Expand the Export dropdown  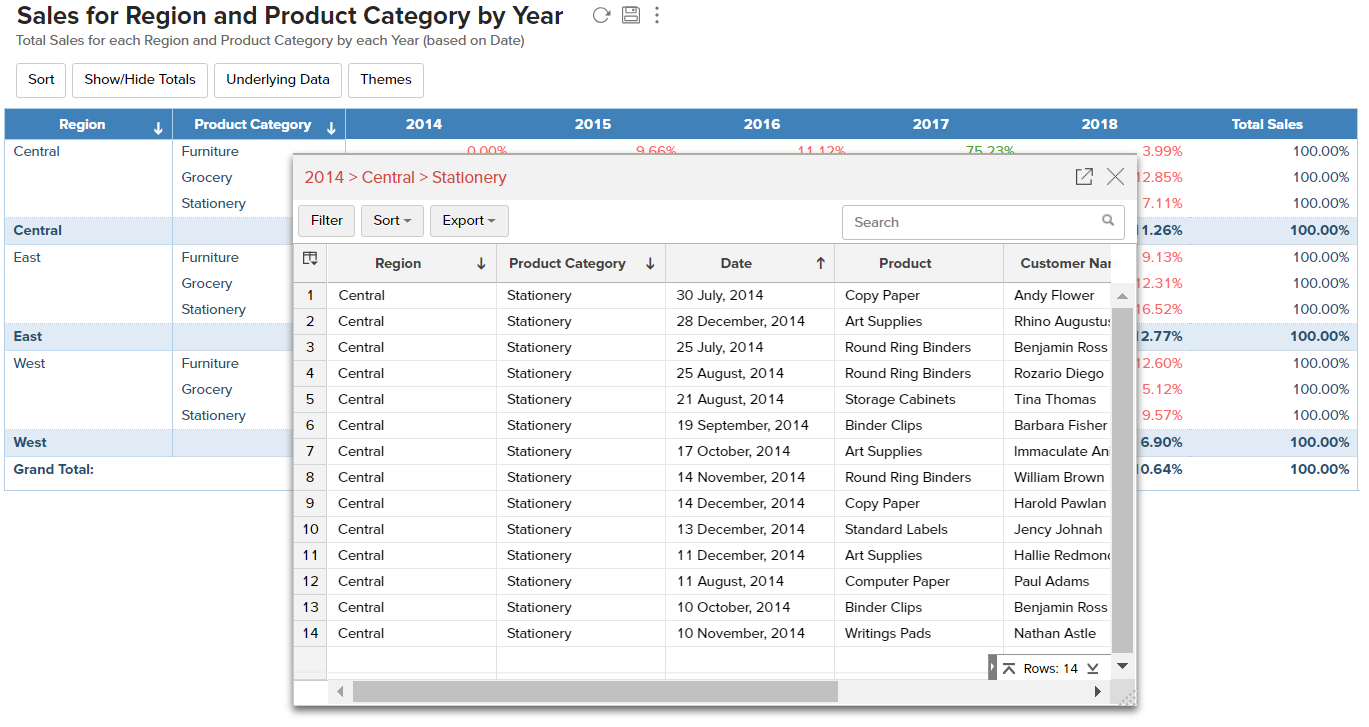click(469, 220)
